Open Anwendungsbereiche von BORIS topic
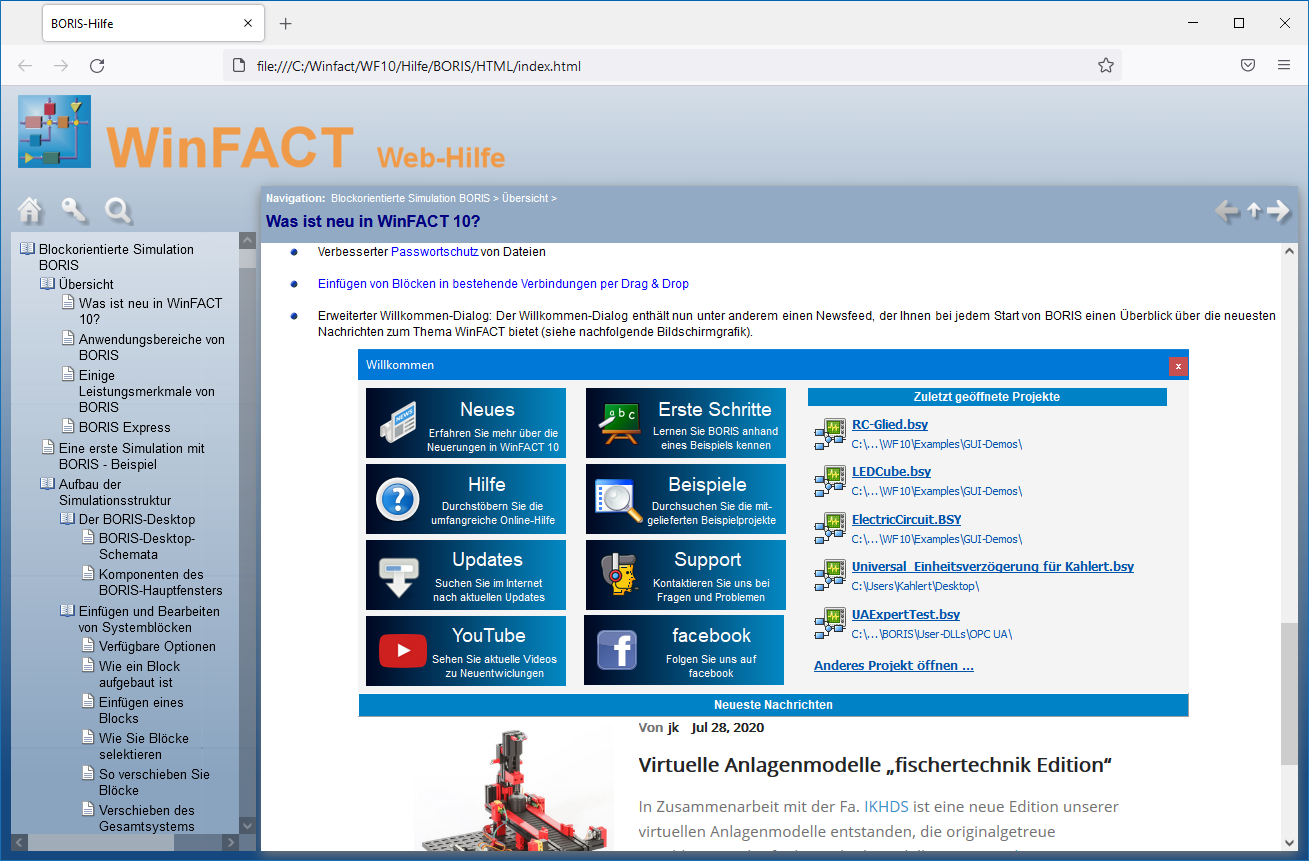 152,347
